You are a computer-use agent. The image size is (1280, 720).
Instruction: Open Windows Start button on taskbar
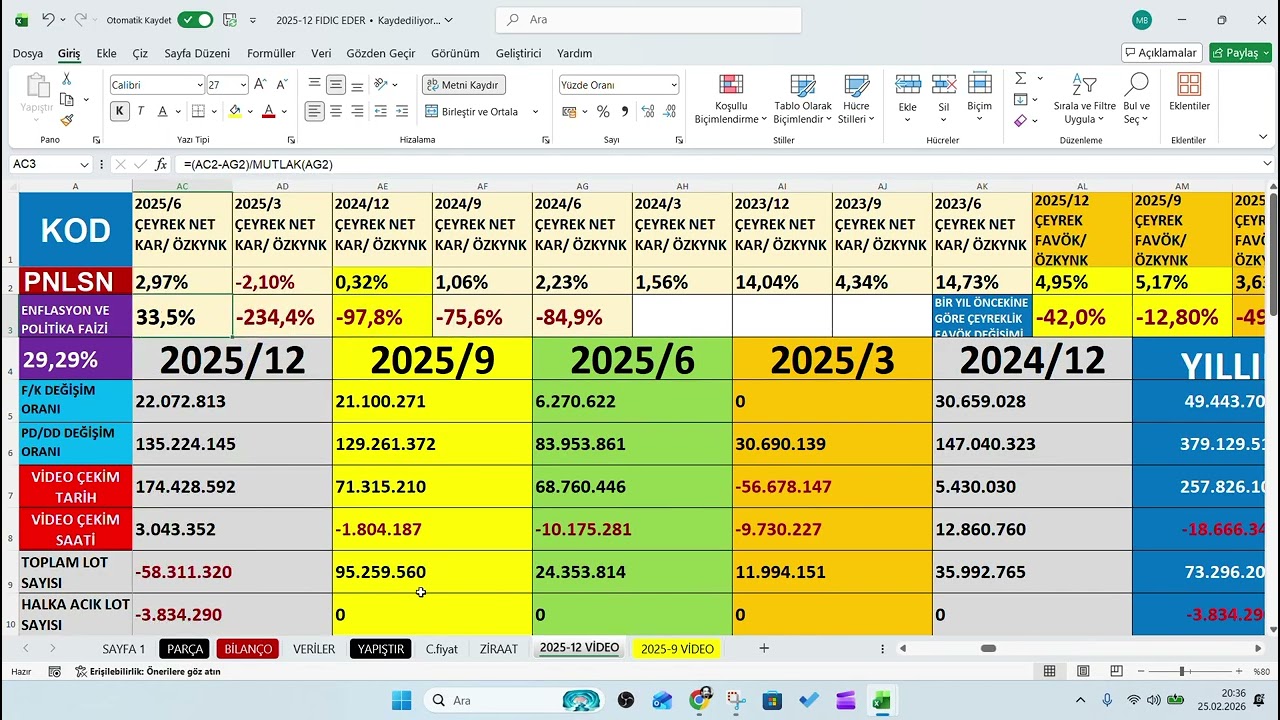(401, 700)
